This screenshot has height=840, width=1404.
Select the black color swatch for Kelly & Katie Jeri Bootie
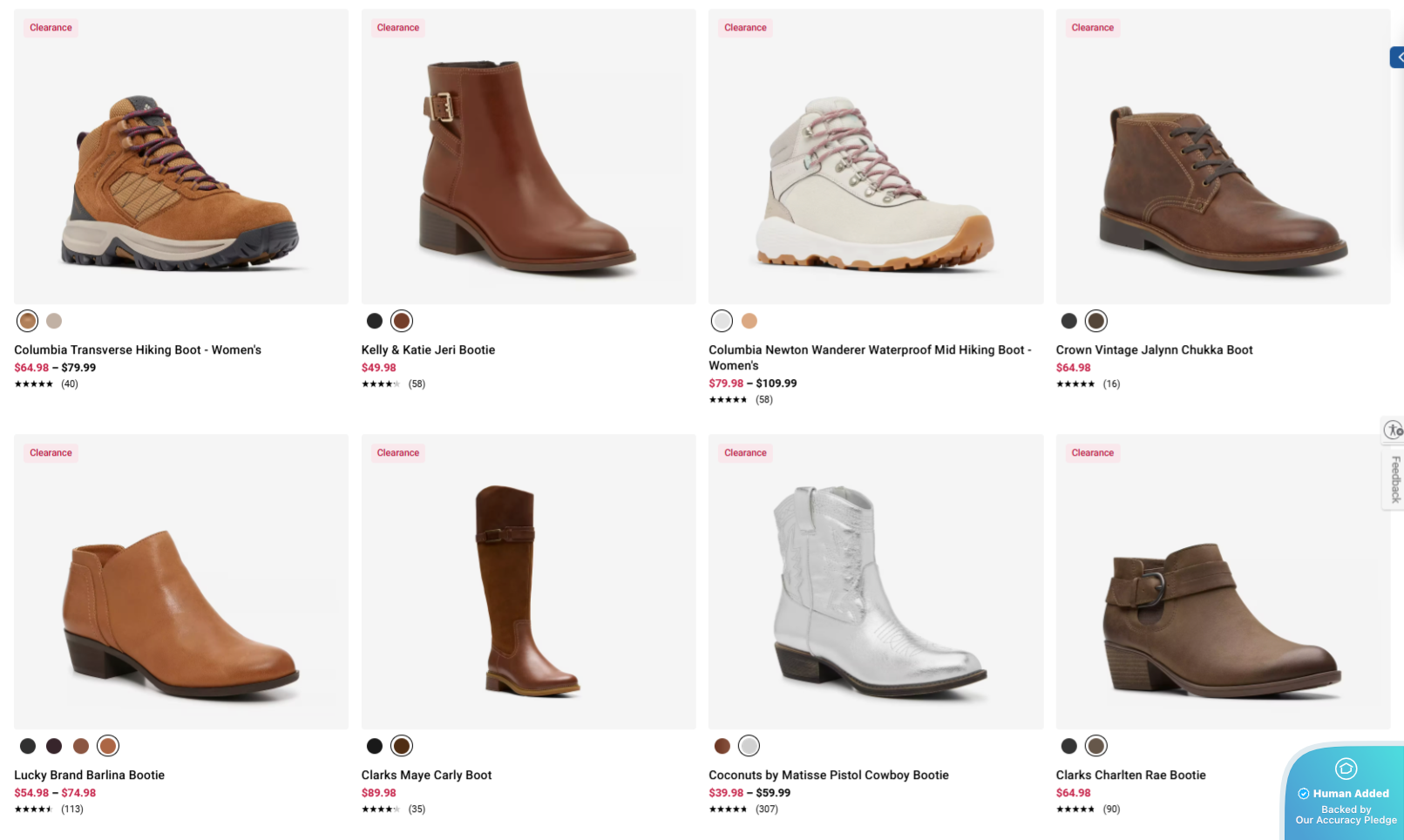tap(374, 321)
